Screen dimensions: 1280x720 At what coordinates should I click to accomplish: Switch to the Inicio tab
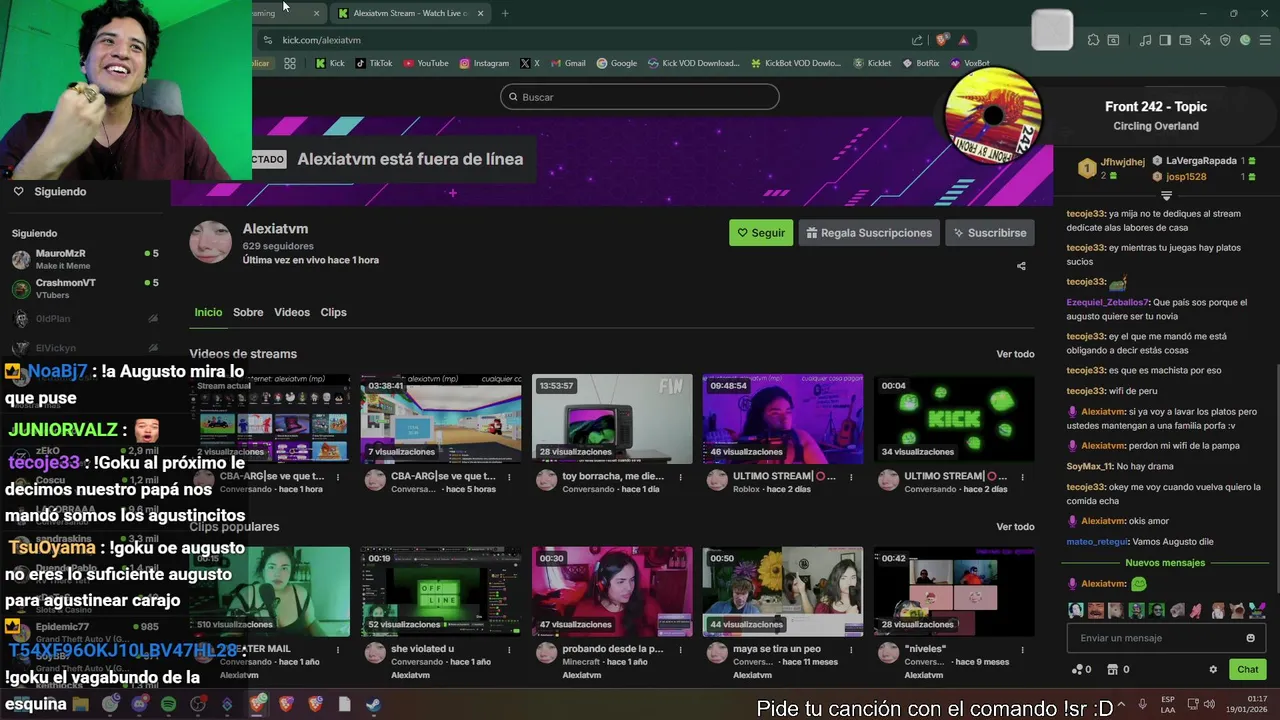[208, 312]
